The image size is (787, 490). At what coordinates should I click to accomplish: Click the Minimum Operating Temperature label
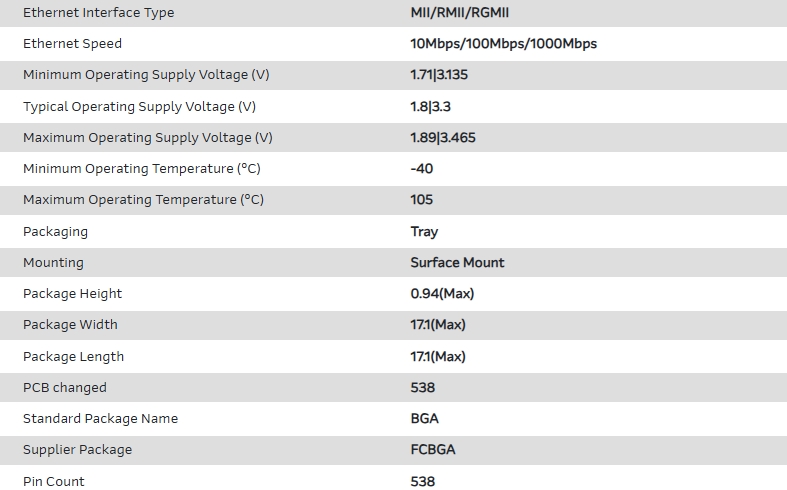pos(141,169)
